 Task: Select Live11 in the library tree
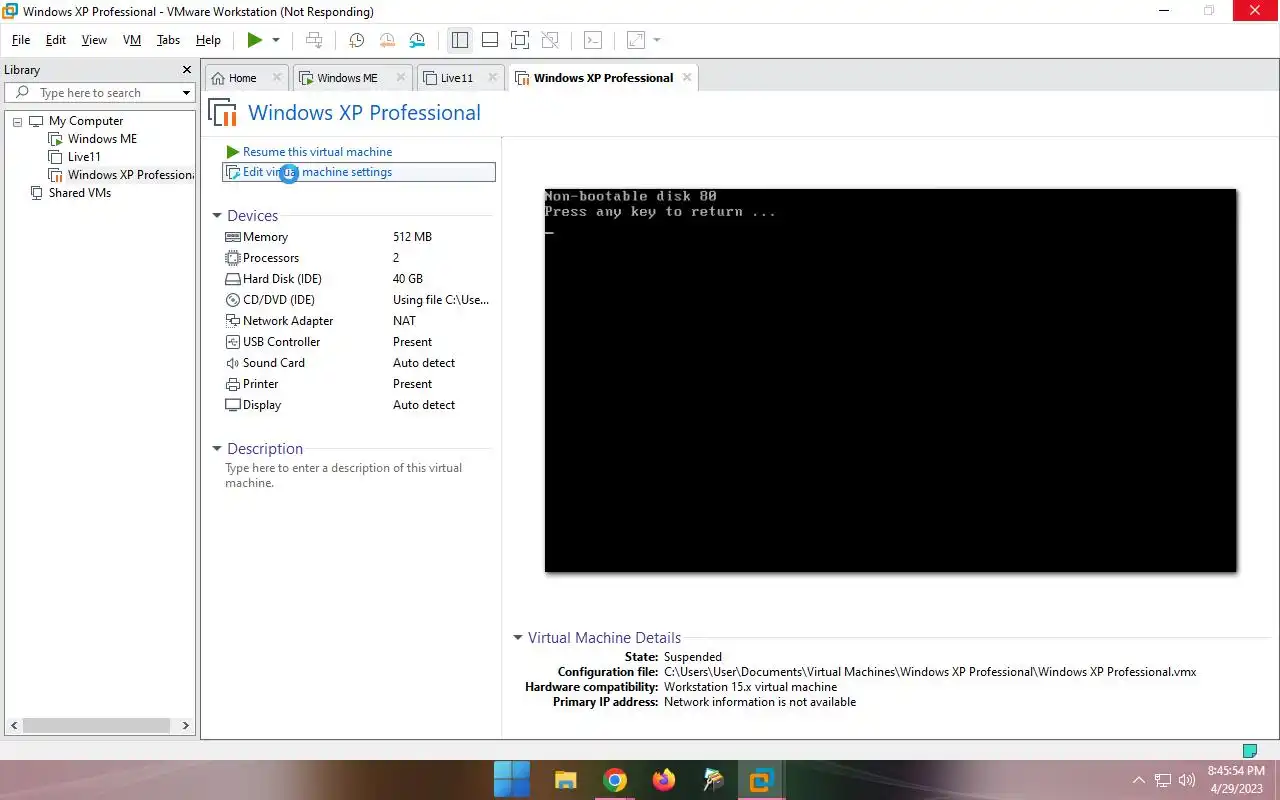pos(84,157)
